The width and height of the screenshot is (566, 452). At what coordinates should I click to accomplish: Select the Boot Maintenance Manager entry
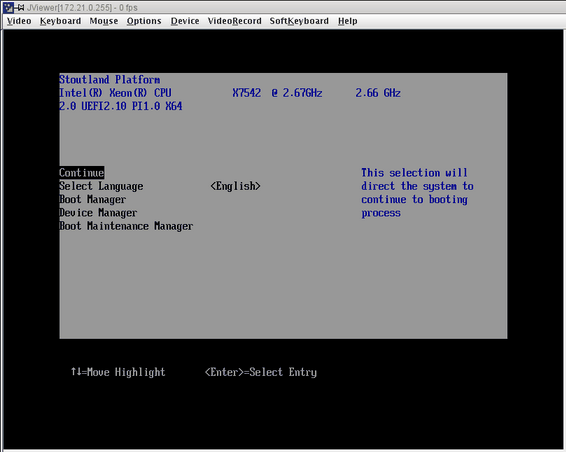126,226
